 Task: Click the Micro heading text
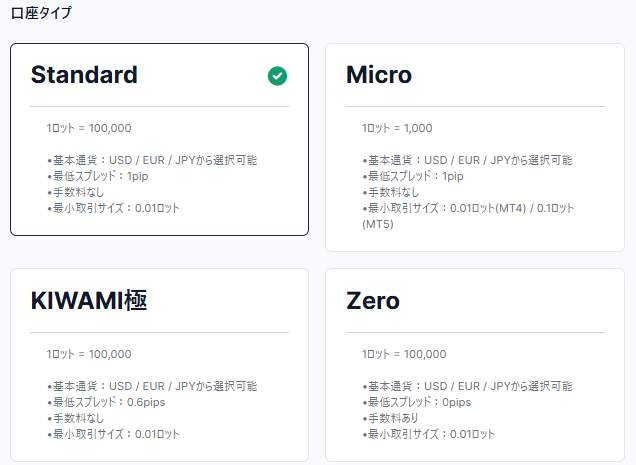coord(379,75)
